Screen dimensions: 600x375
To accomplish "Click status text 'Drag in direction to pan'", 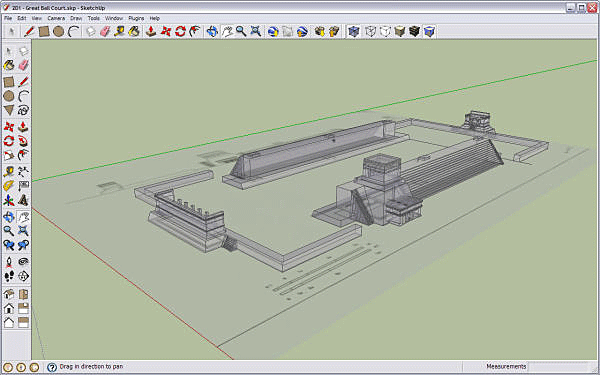I will [x=91, y=367].
